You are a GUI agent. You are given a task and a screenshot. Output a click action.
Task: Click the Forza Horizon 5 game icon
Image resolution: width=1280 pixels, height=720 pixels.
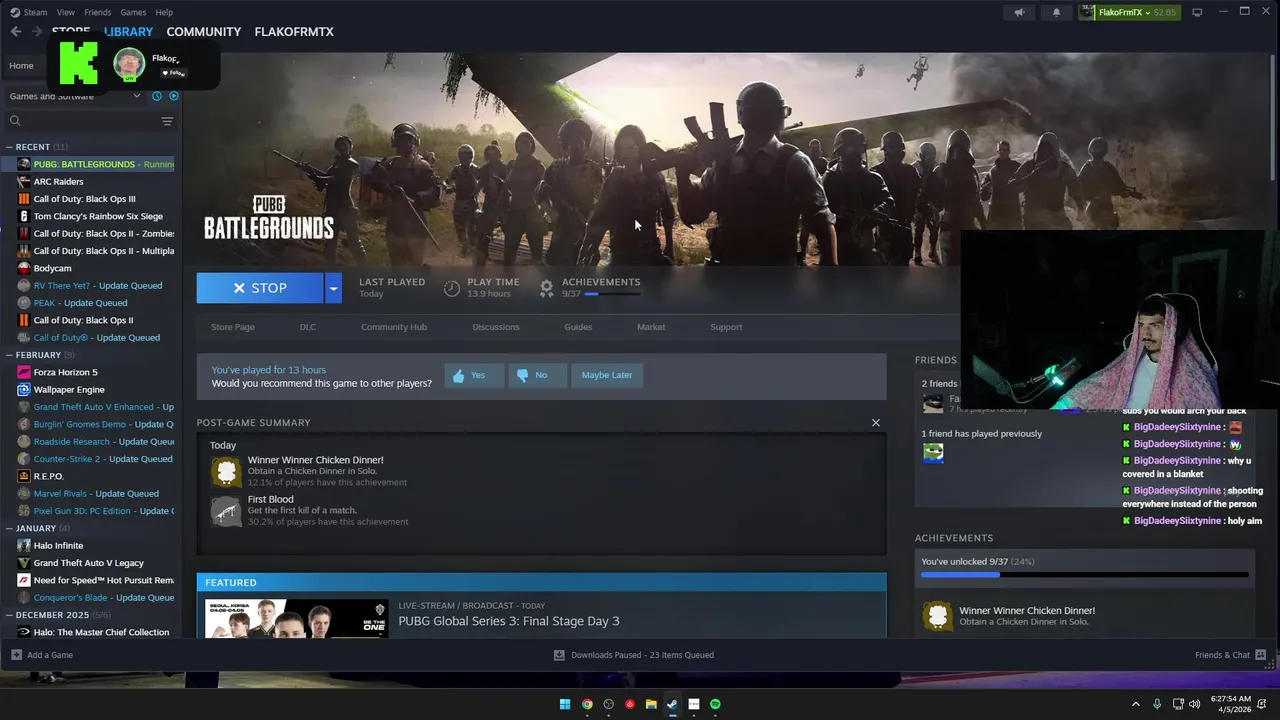pos(24,372)
